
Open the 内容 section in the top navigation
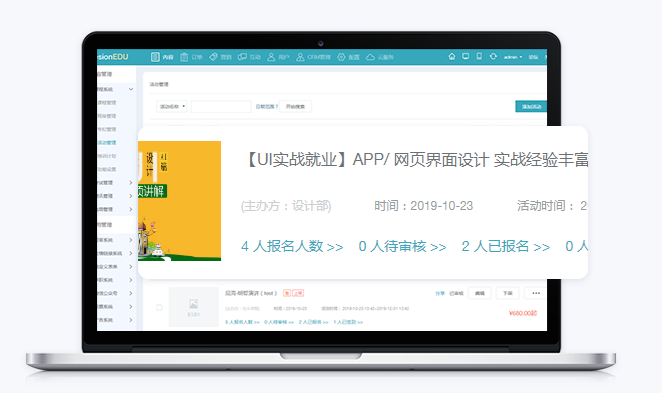pyautogui.click(x=162, y=57)
